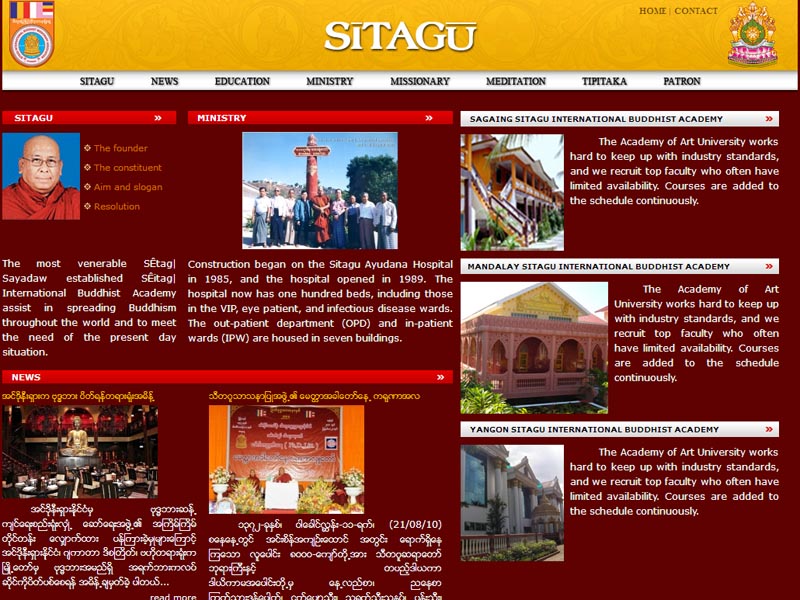
Task: Click Mandalay Academy header double-arrow icon
Action: [769, 266]
